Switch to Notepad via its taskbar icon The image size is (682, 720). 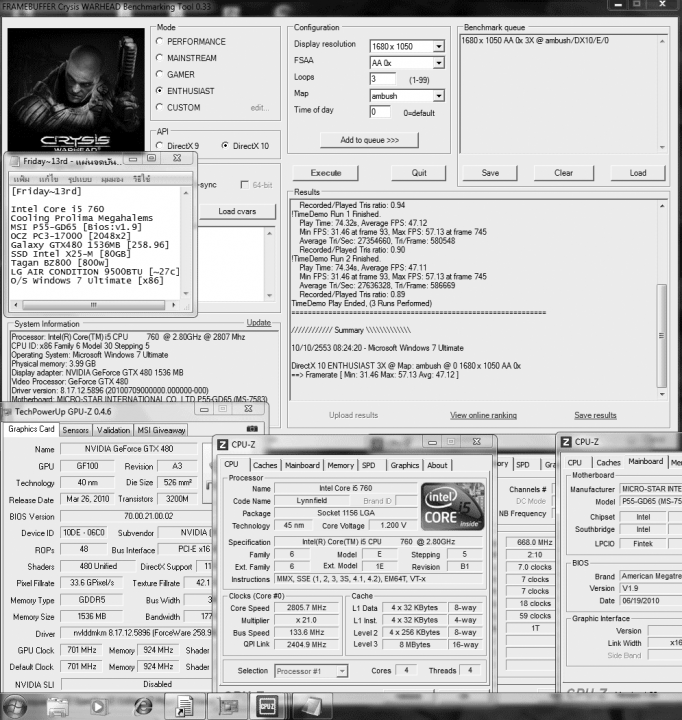(x=311, y=706)
